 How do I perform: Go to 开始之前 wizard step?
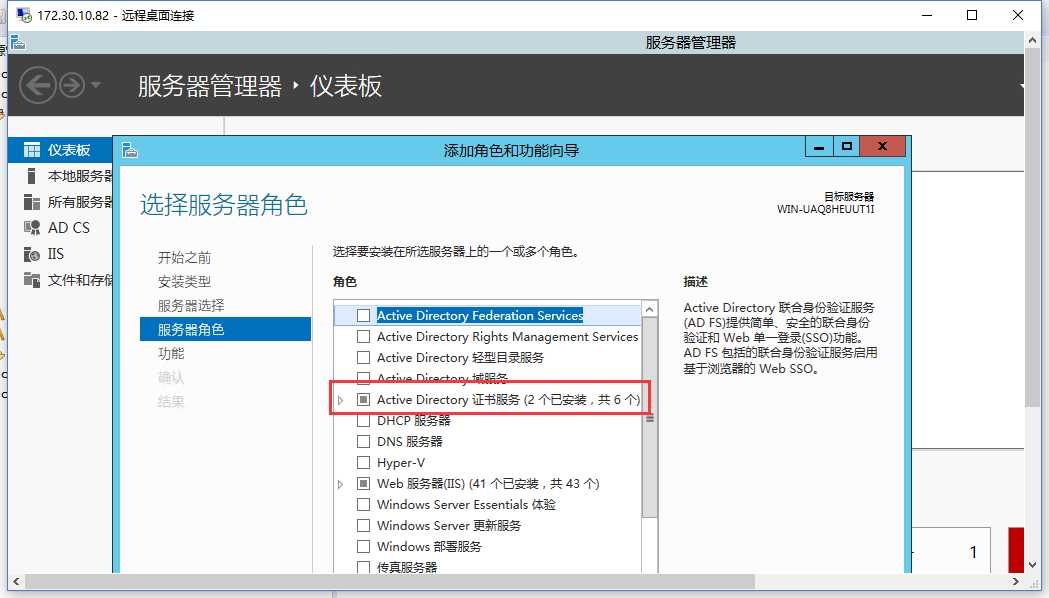pos(185,258)
